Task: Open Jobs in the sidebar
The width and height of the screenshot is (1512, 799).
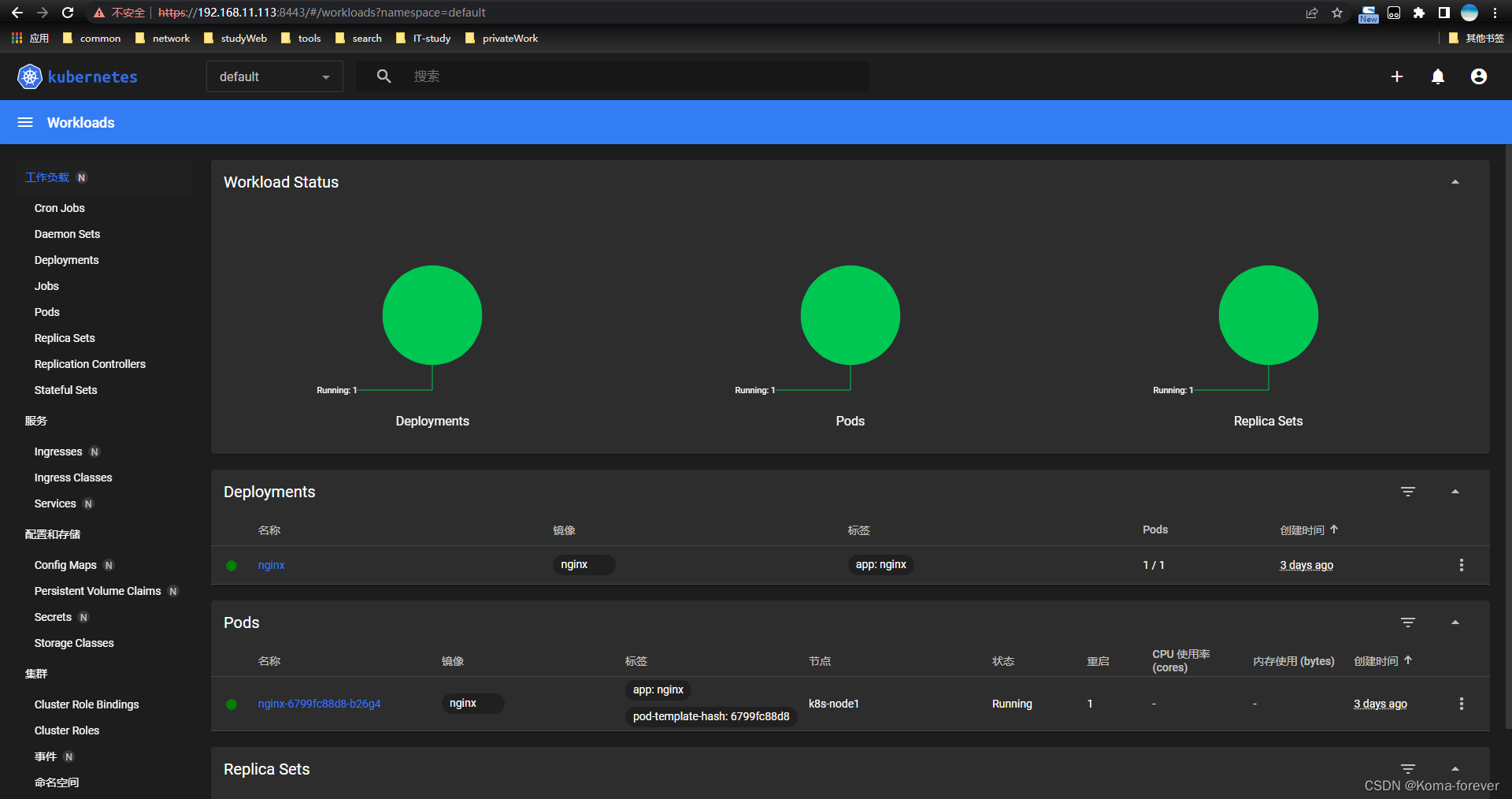Action: [46, 286]
